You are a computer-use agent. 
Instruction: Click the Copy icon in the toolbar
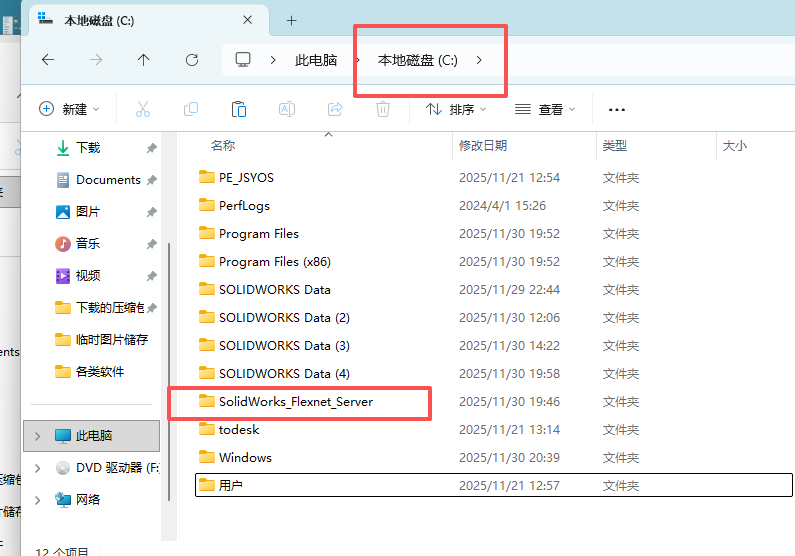point(191,109)
